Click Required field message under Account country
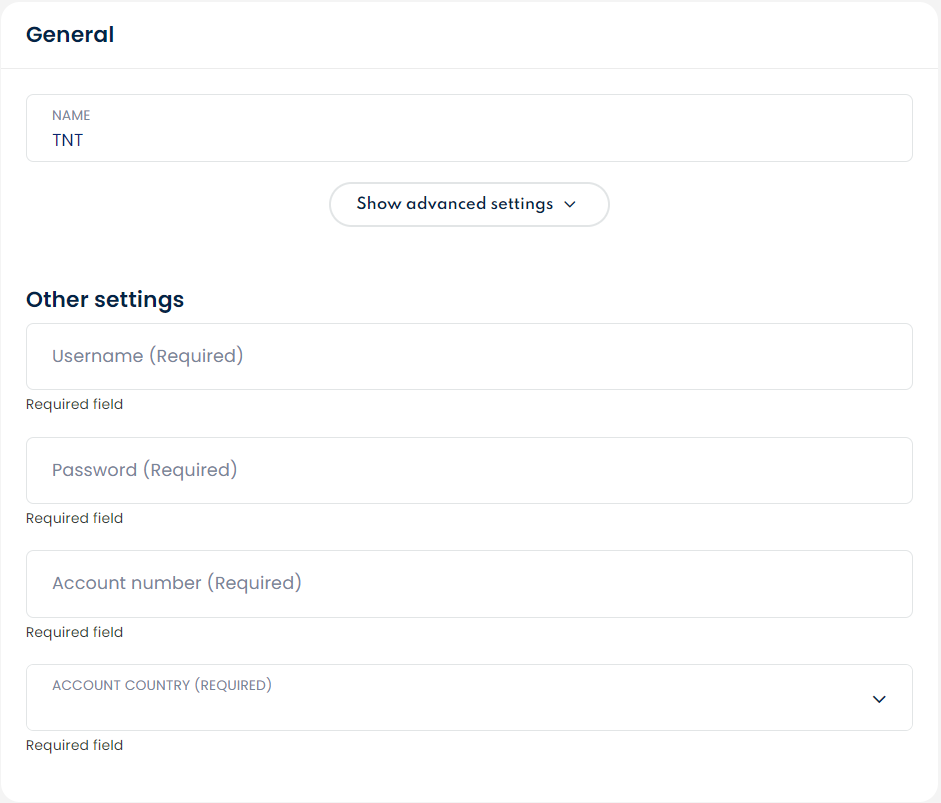Viewport: 941px width, 803px height. point(75,745)
